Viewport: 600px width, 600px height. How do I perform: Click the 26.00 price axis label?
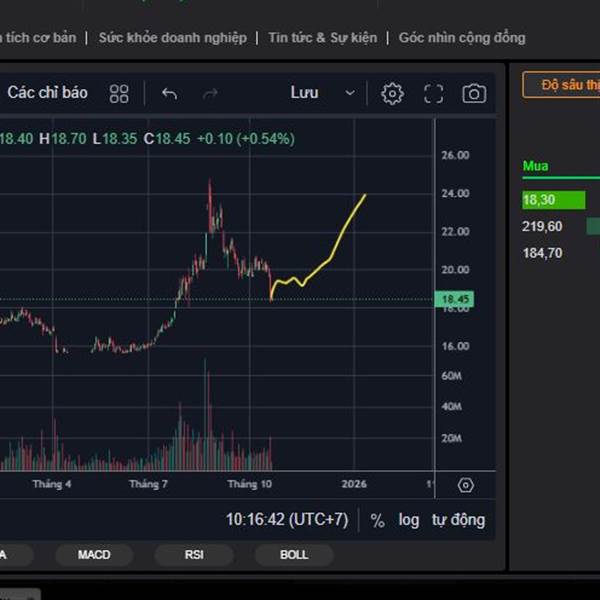pyautogui.click(x=455, y=155)
